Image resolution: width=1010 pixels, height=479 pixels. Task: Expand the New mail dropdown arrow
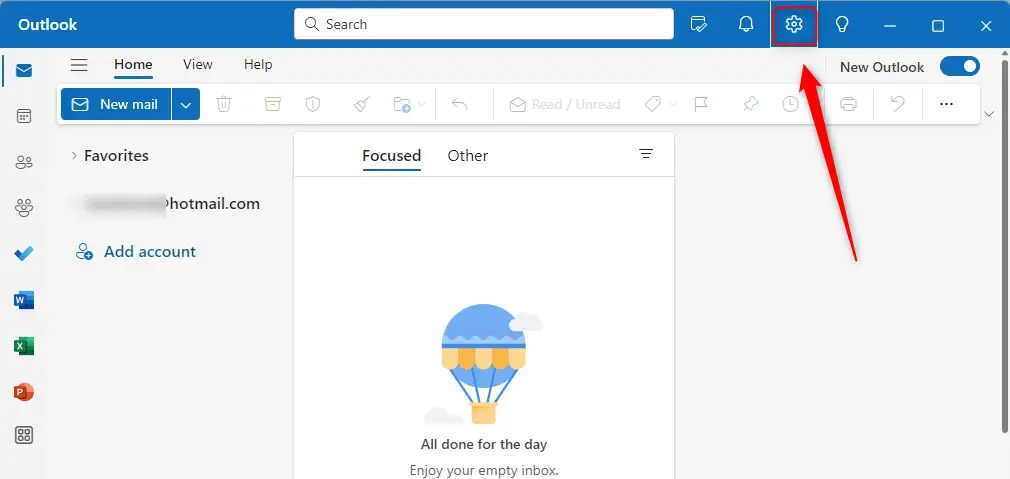coord(185,104)
